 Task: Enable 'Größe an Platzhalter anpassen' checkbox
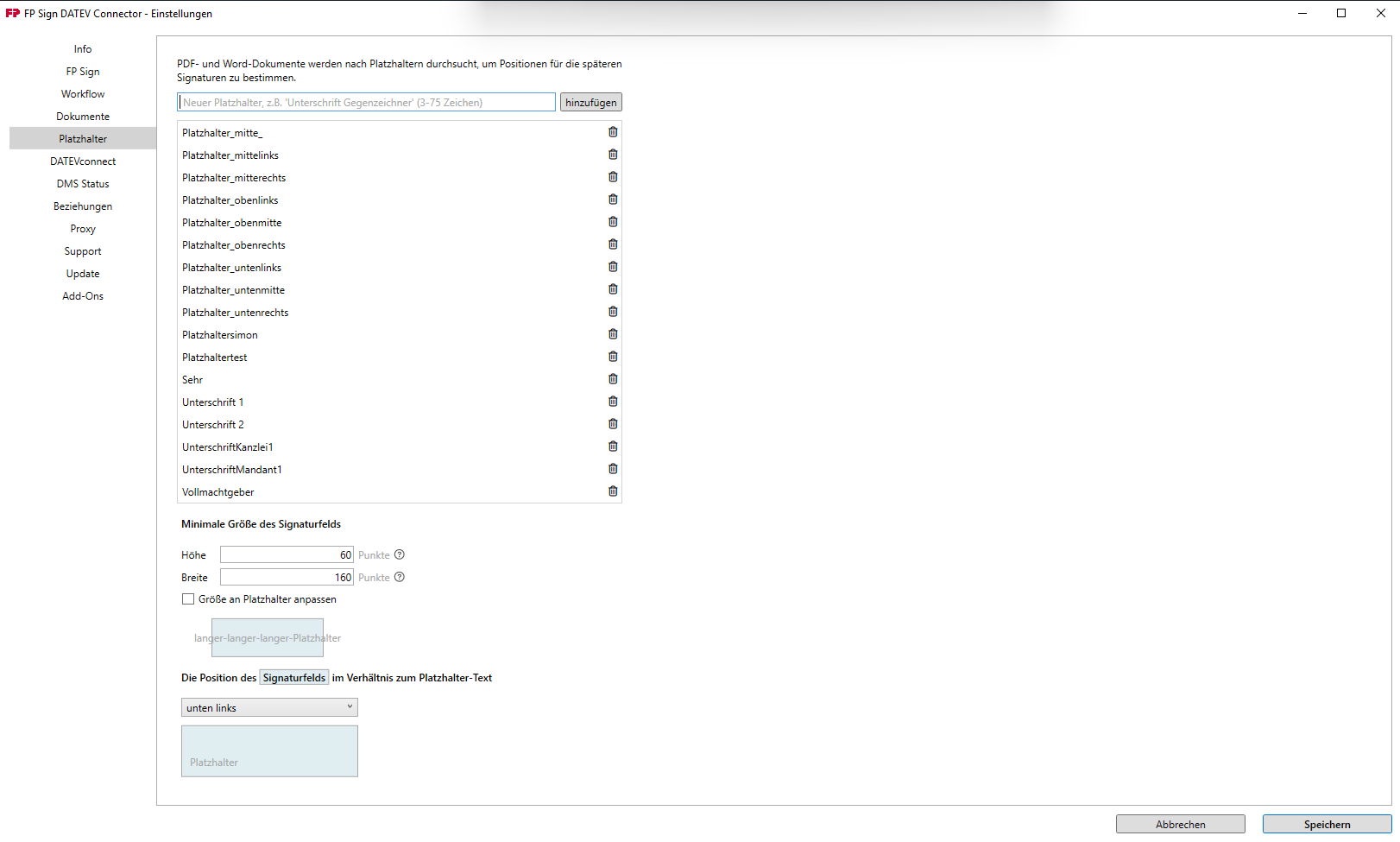188,599
